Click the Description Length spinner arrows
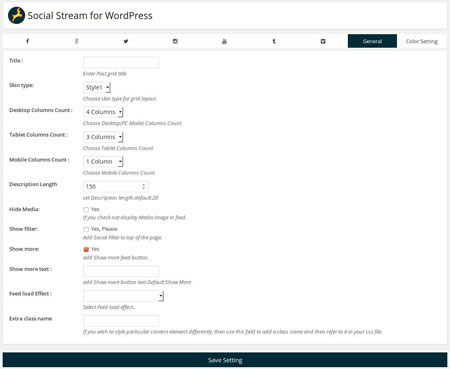This screenshot has height=369, width=450. [x=144, y=187]
